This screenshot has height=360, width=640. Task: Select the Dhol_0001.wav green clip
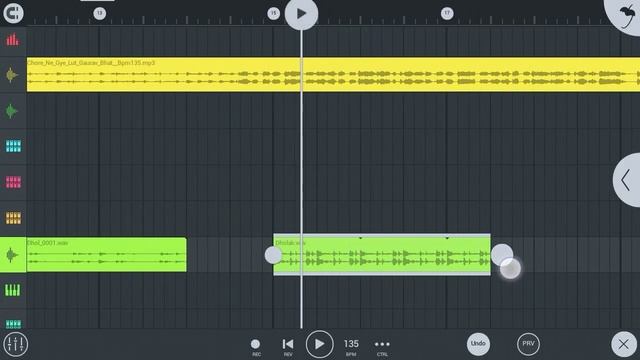tap(107, 255)
